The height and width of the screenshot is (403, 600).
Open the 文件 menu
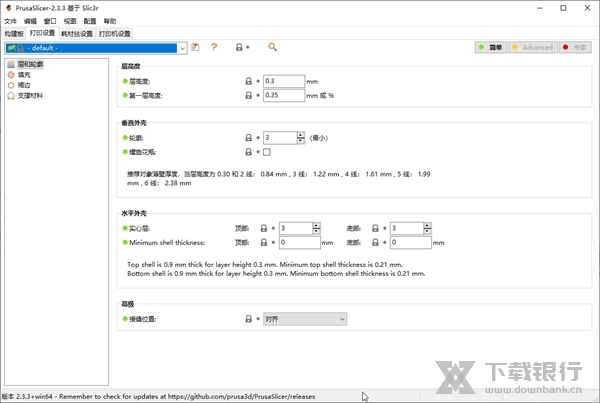10,21
